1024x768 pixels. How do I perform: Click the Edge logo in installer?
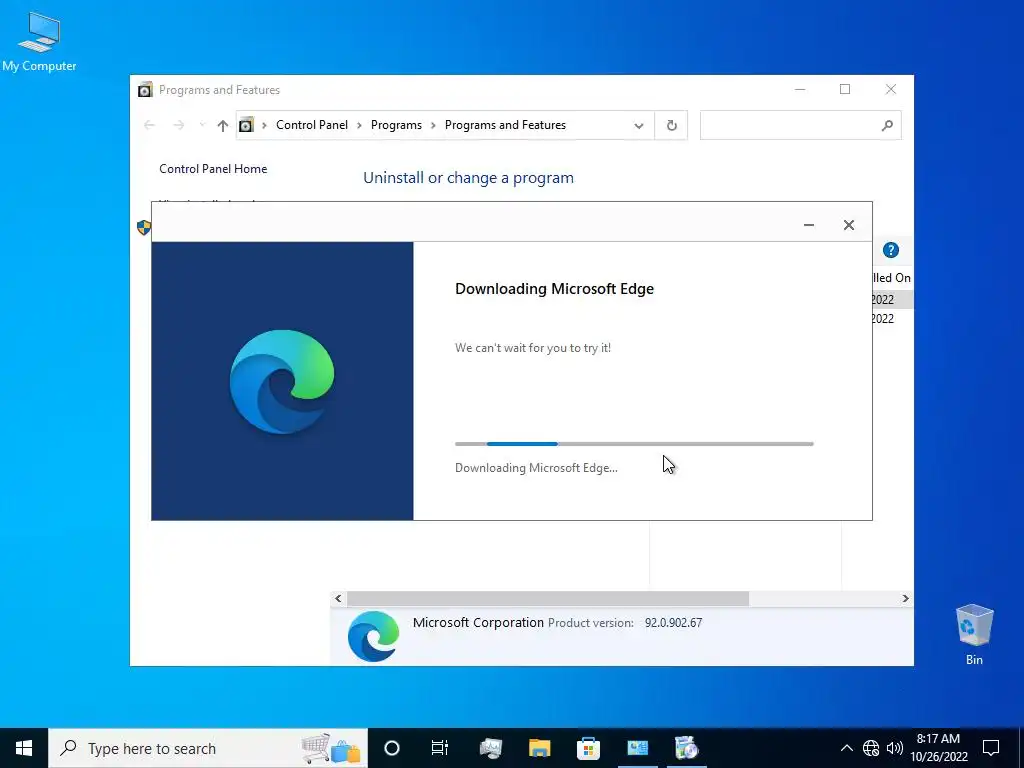tap(282, 381)
